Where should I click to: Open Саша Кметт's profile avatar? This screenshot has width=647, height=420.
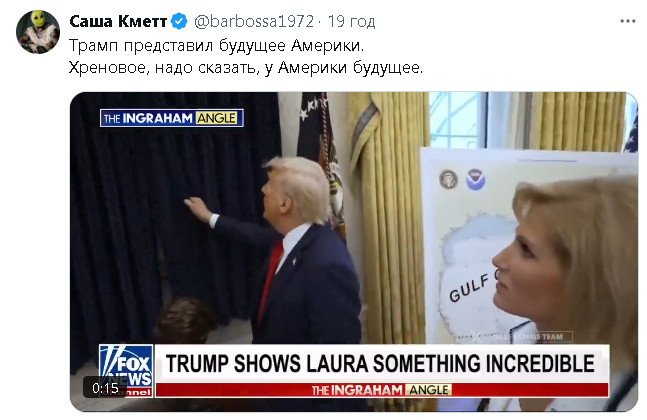click(38, 32)
